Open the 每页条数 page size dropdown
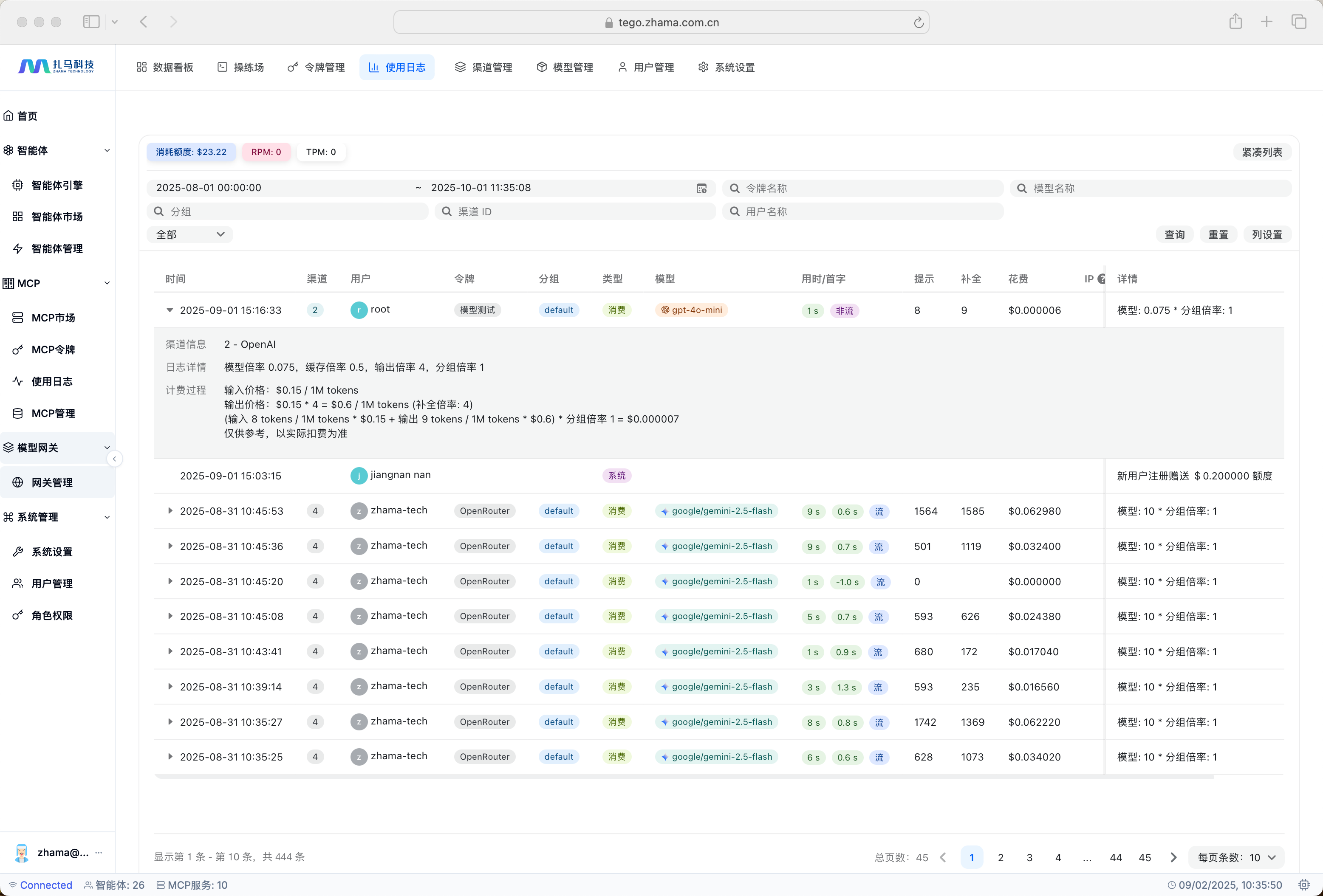 [x=1236, y=857]
